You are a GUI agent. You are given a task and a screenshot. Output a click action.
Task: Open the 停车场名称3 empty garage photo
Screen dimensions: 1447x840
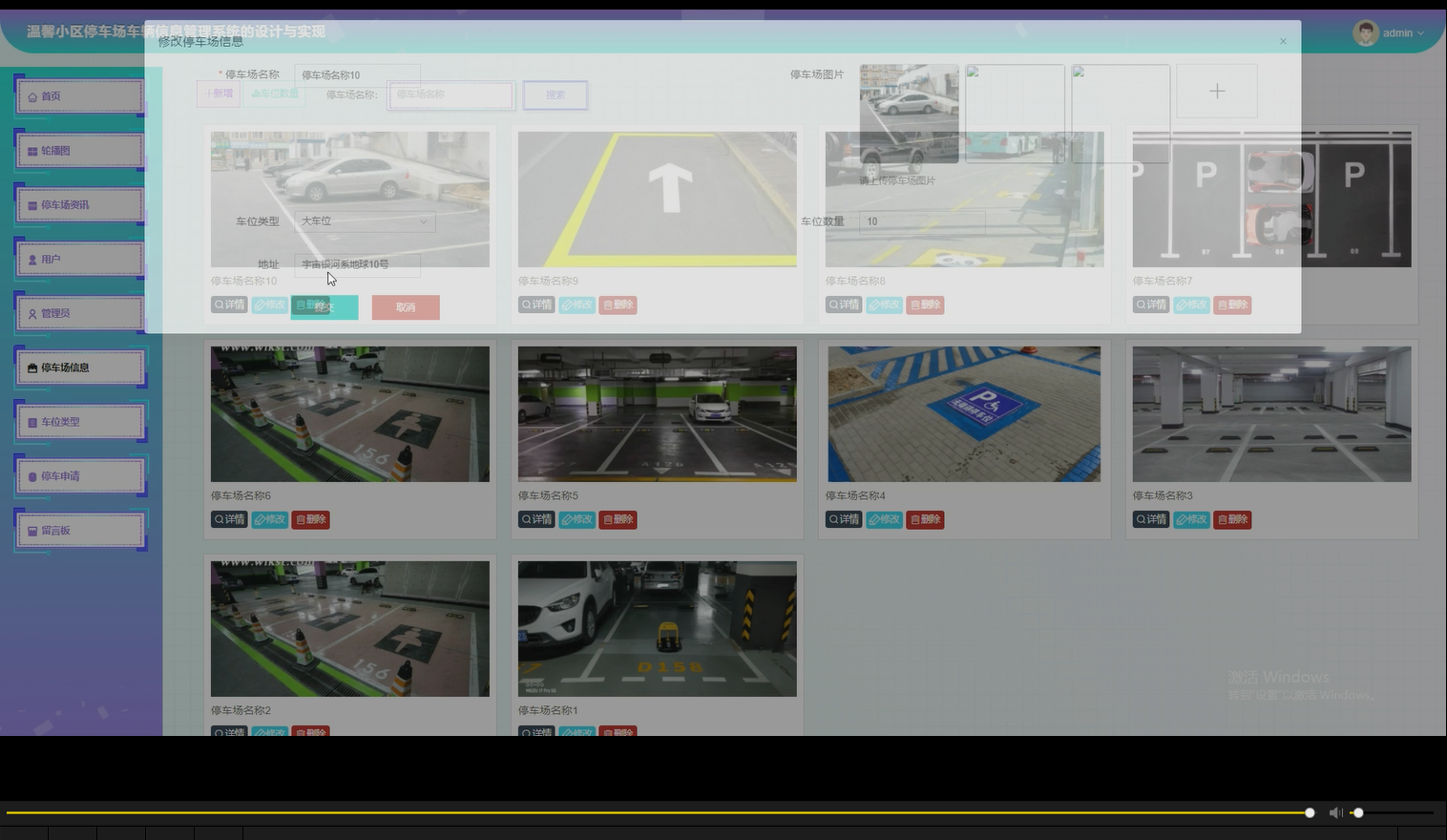pyautogui.click(x=1271, y=414)
